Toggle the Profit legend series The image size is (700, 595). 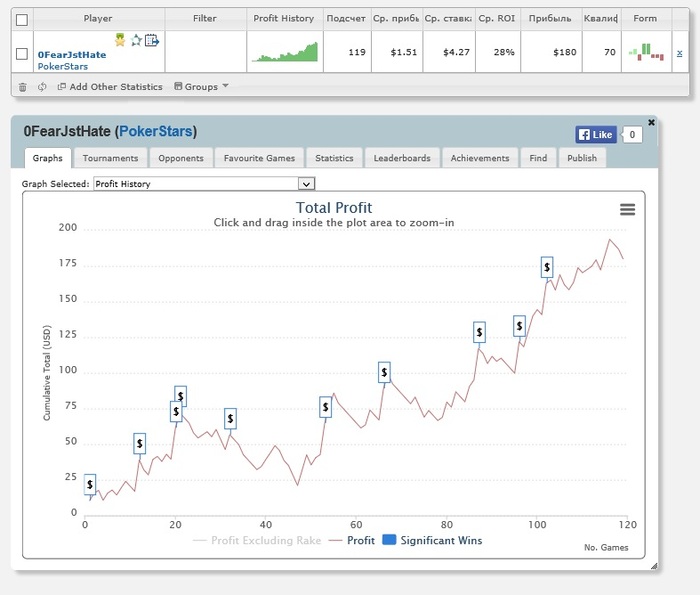pyautogui.click(x=352, y=541)
